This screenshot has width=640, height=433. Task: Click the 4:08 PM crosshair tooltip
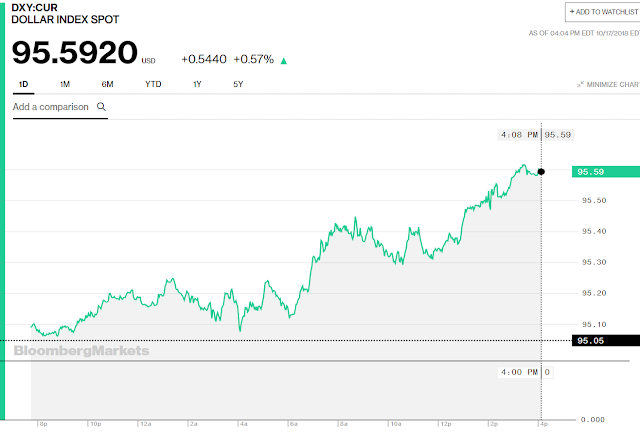click(x=536, y=135)
